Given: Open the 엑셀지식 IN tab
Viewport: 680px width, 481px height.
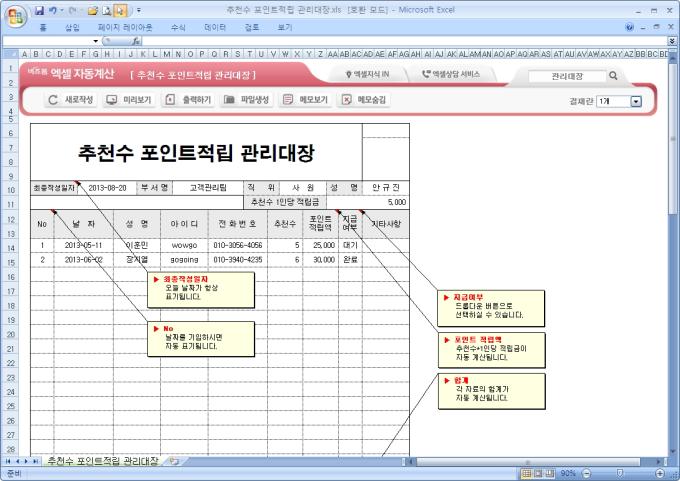Looking at the screenshot, I should (367, 75).
